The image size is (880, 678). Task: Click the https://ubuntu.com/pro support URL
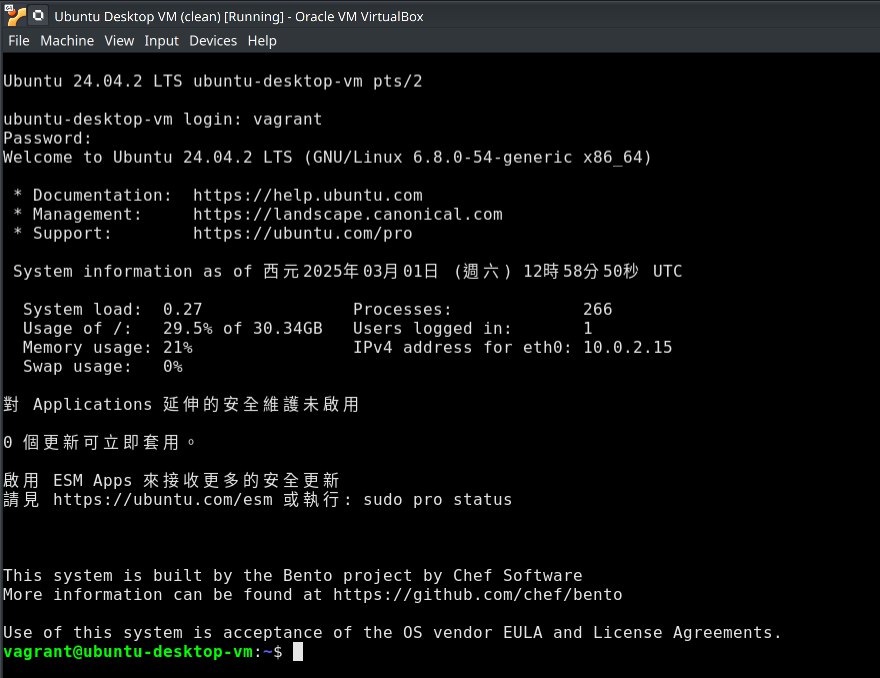(x=302, y=233)
